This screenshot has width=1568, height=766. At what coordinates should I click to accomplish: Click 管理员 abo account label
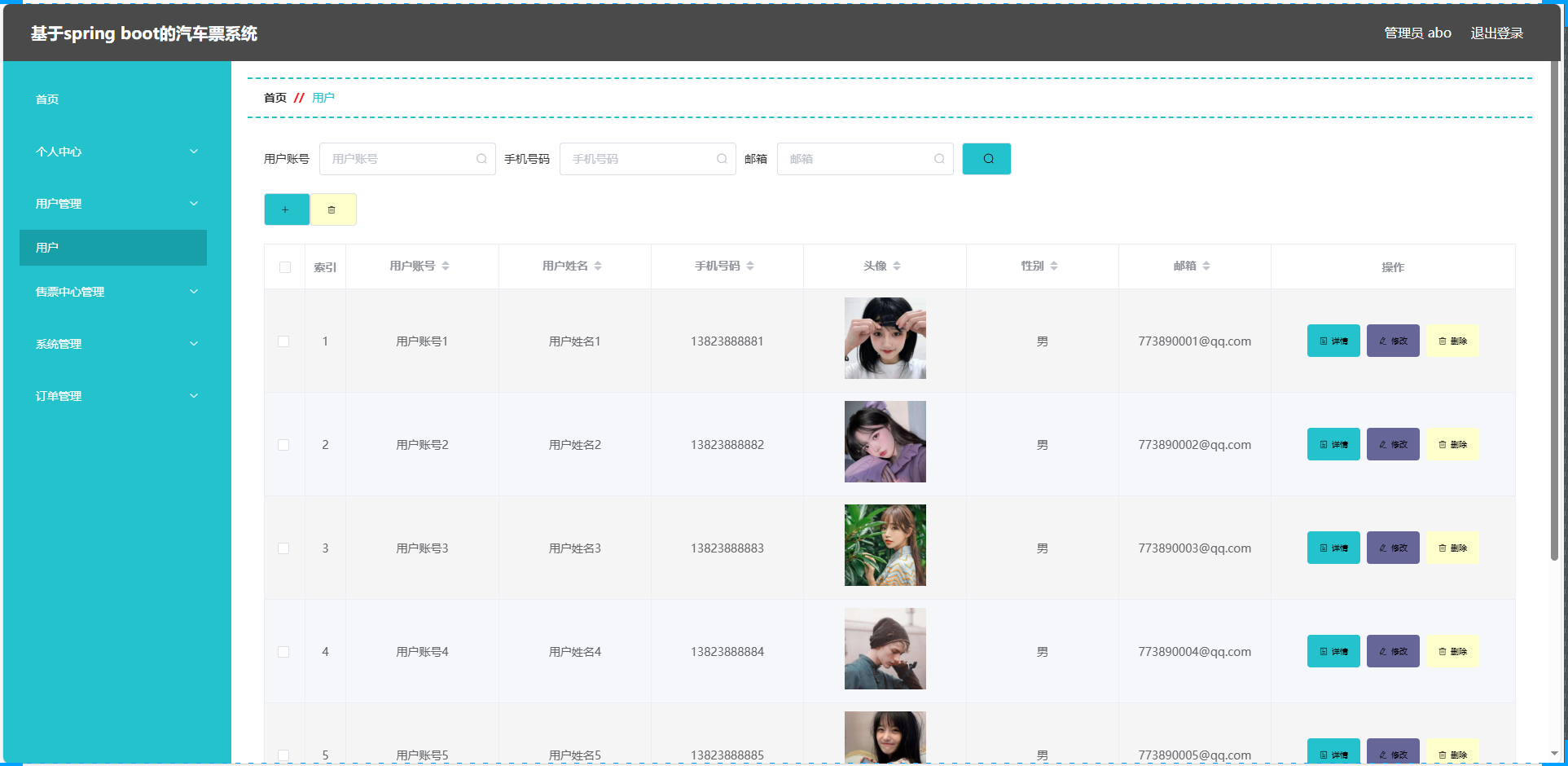click(1418, 33)
